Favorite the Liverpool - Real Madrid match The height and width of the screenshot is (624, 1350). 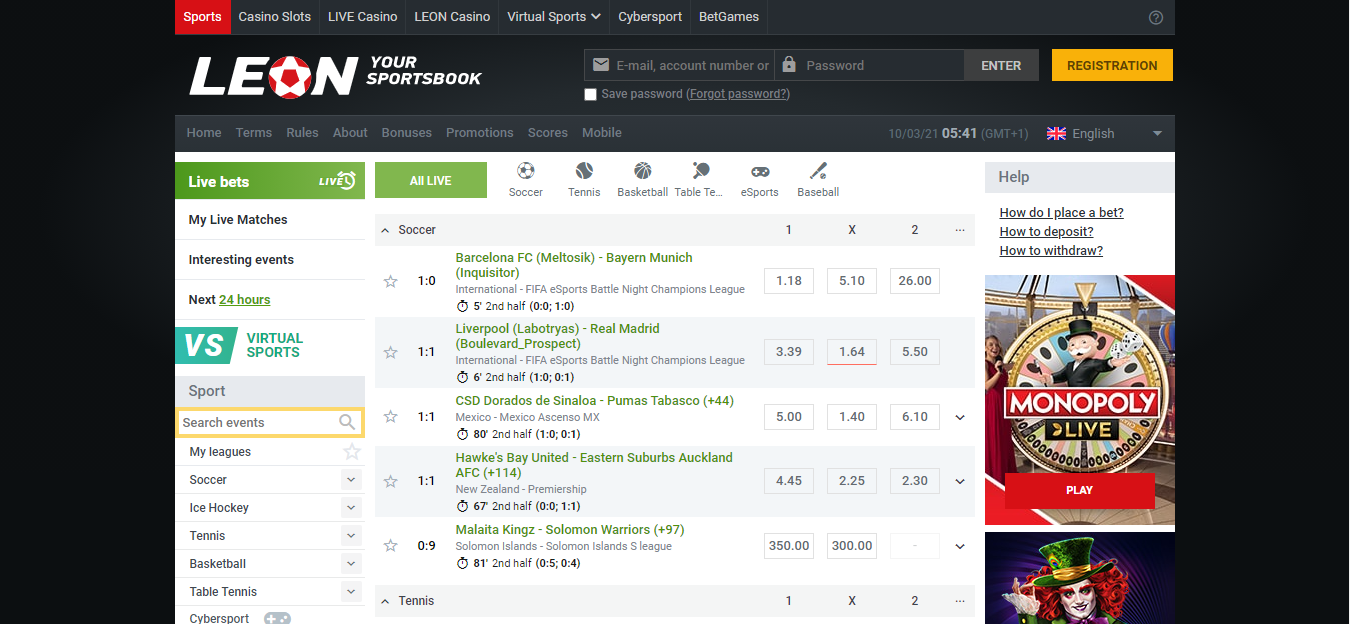pyautogui.click(x=391, y=352)
